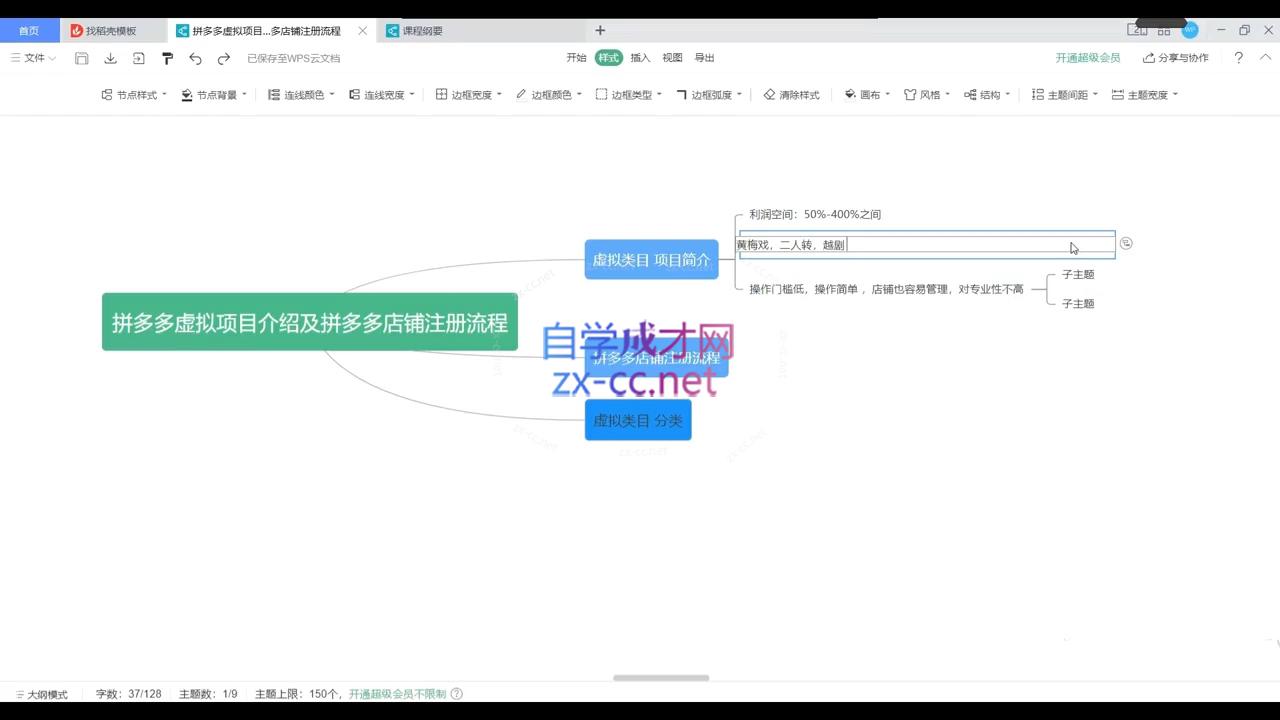Open the 节点样式 dropdown
Image resolution: width=1280 pixels, height=720 pixels.
pos(134,95)
